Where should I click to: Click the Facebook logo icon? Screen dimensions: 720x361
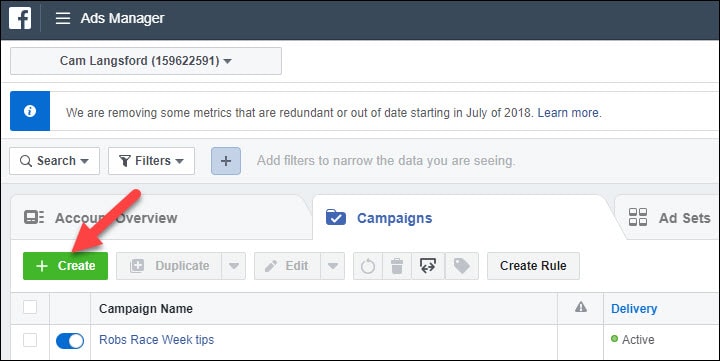[x=20, y=18]
